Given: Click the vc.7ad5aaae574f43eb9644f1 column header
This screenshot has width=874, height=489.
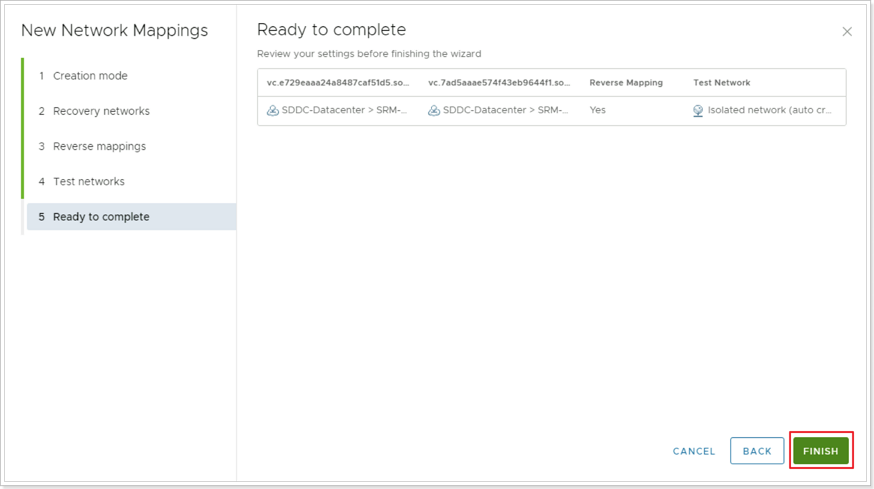Looking at the screenshot, I should (x=499, y=83).
